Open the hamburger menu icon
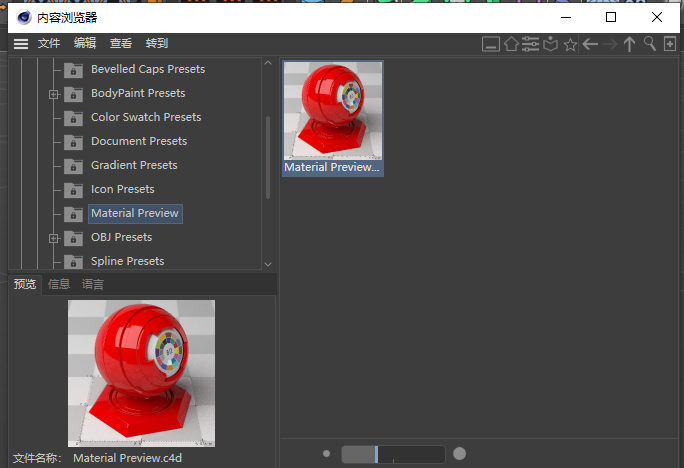684x468 pixels. tap(21, 44)
